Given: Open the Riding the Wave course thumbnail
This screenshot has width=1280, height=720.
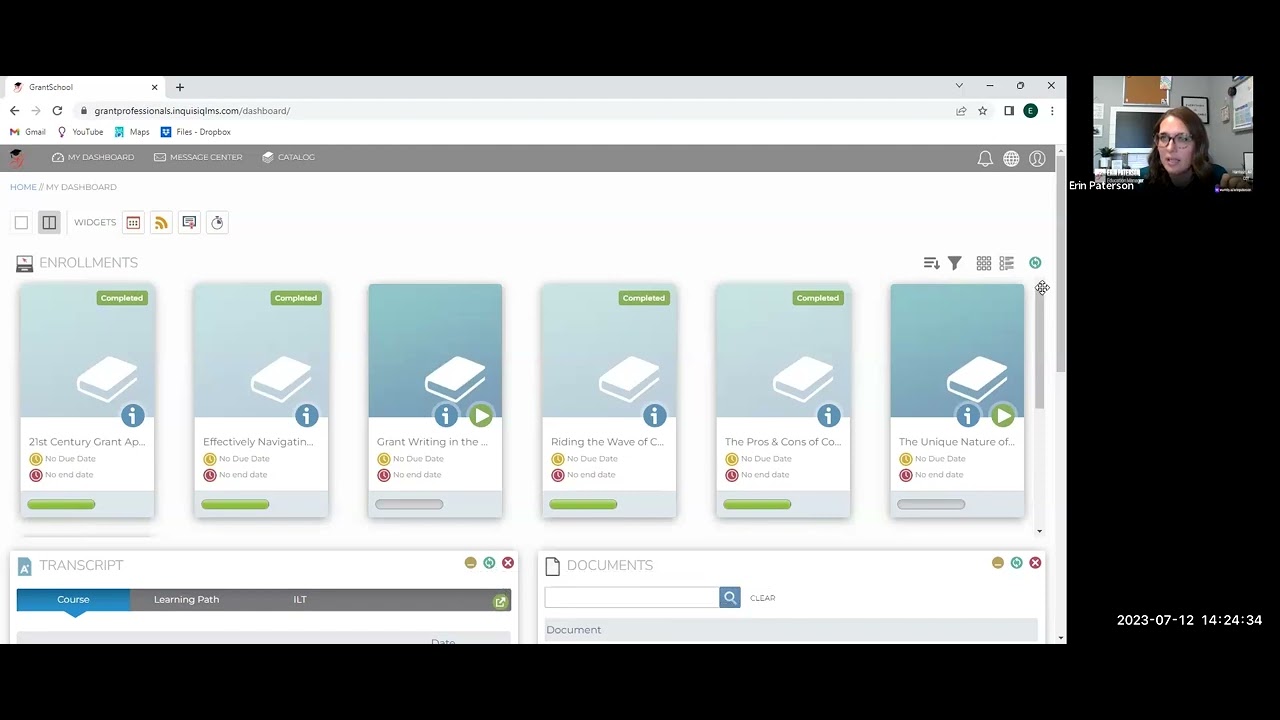Looking at the screenshot, I should pyautogui.click(x=609, y=351).
